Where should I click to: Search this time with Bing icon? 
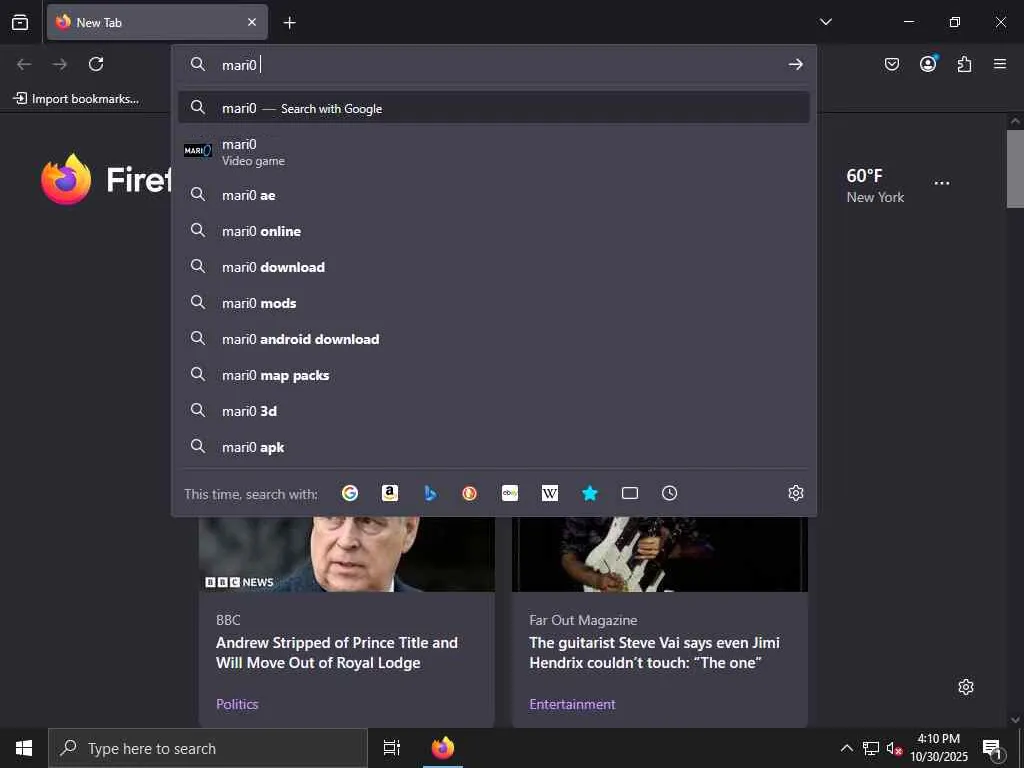430,493
